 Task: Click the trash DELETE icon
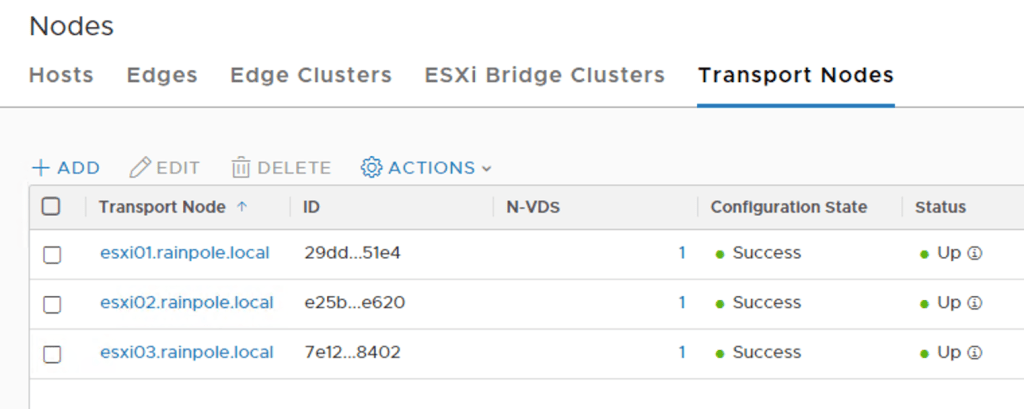click(x=241, y=168)
